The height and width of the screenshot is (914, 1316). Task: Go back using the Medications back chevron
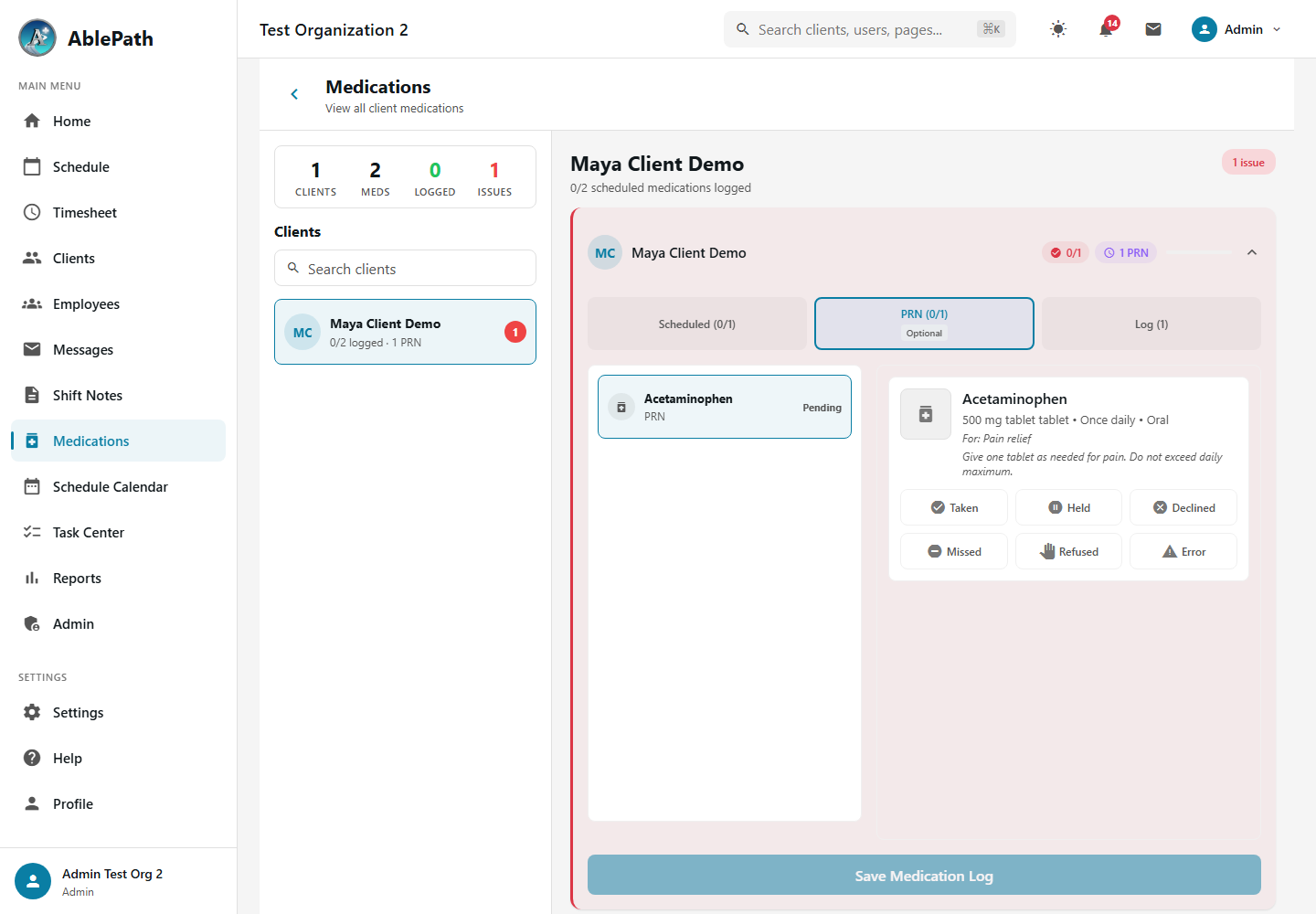294,94
